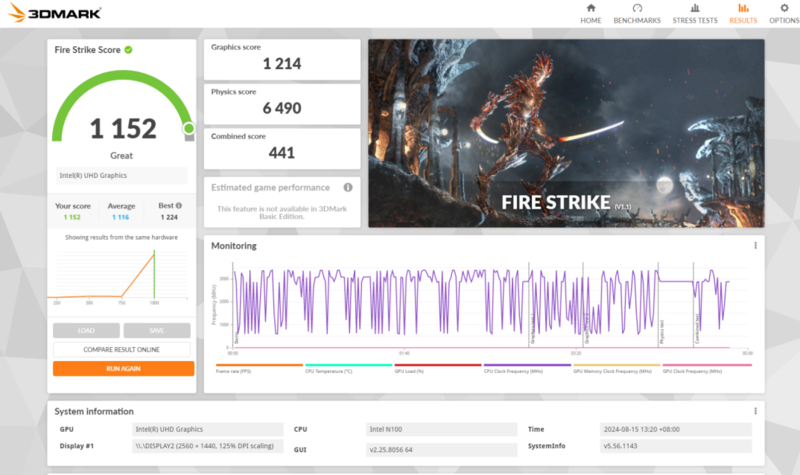The height and width of the screenshot is (475, 800).
Task: Click Compare Result Online
Action: (x=122, y=350)
